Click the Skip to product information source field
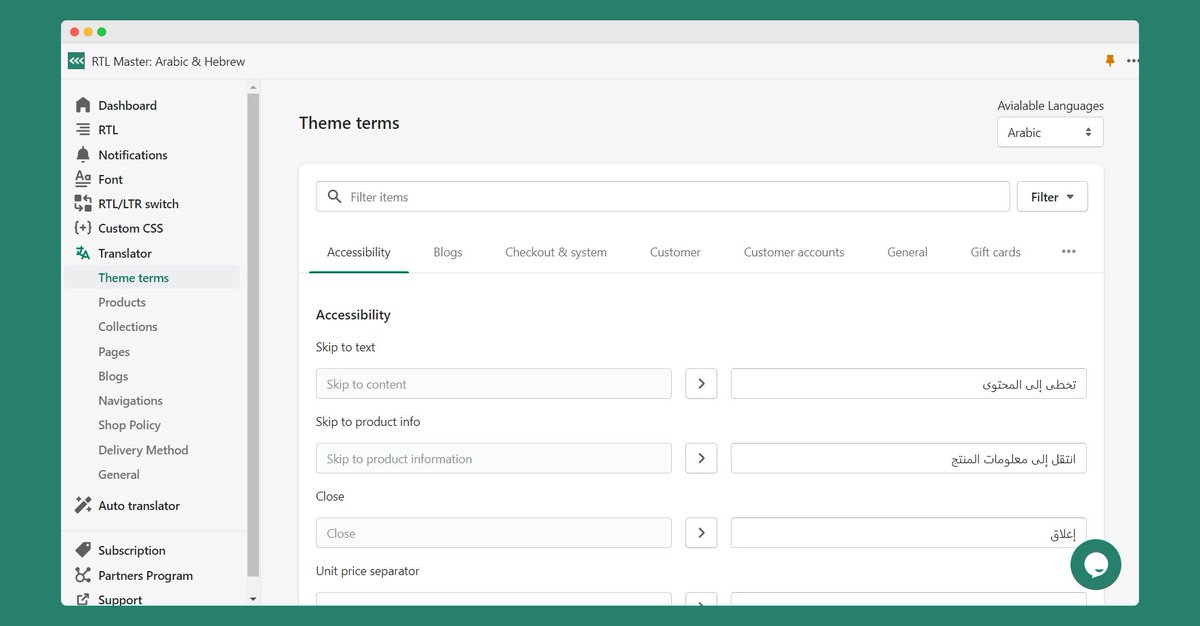Screen dimensions: 1200x626 pos(494,458)
